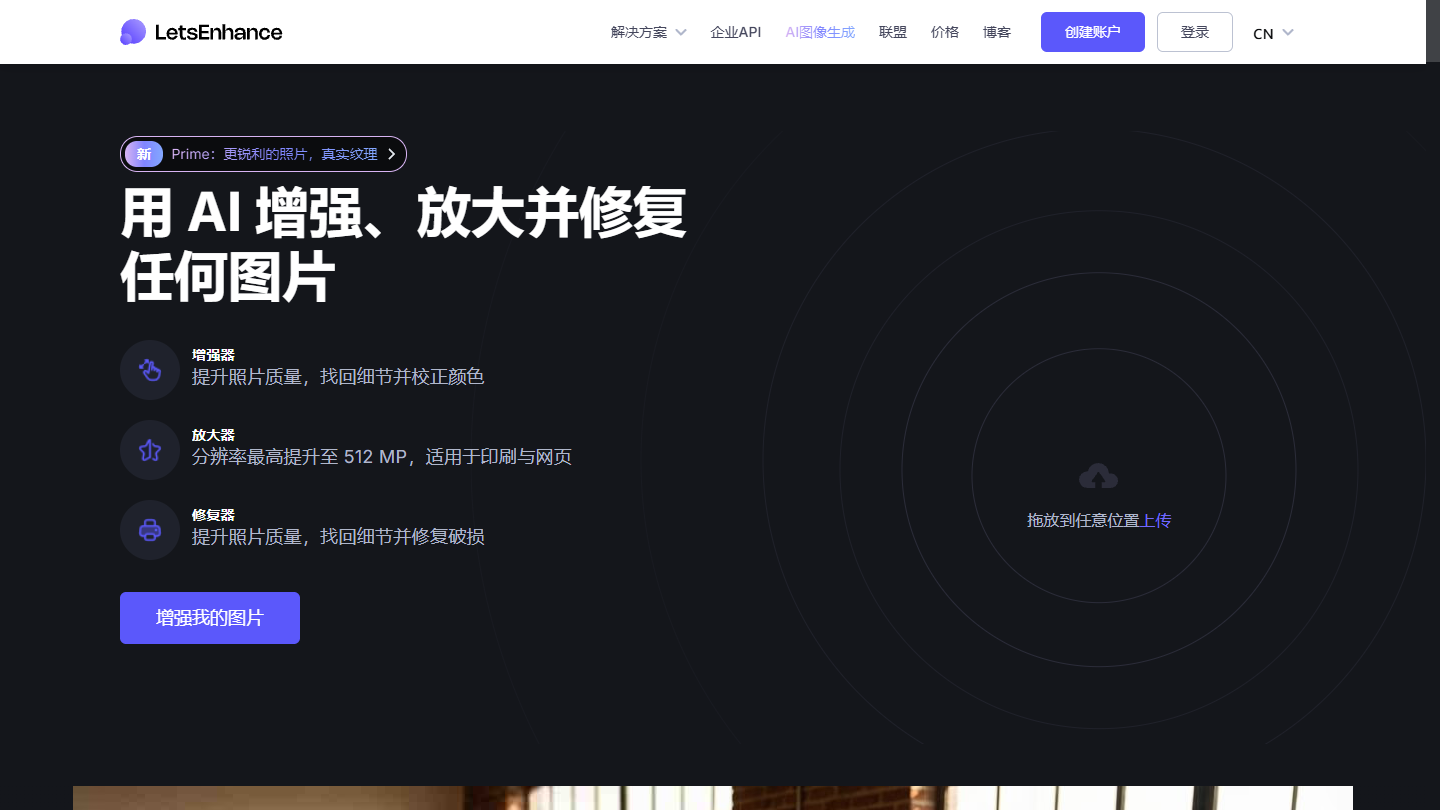Click the 增强我的图片 button

click(x=210, y=618)
